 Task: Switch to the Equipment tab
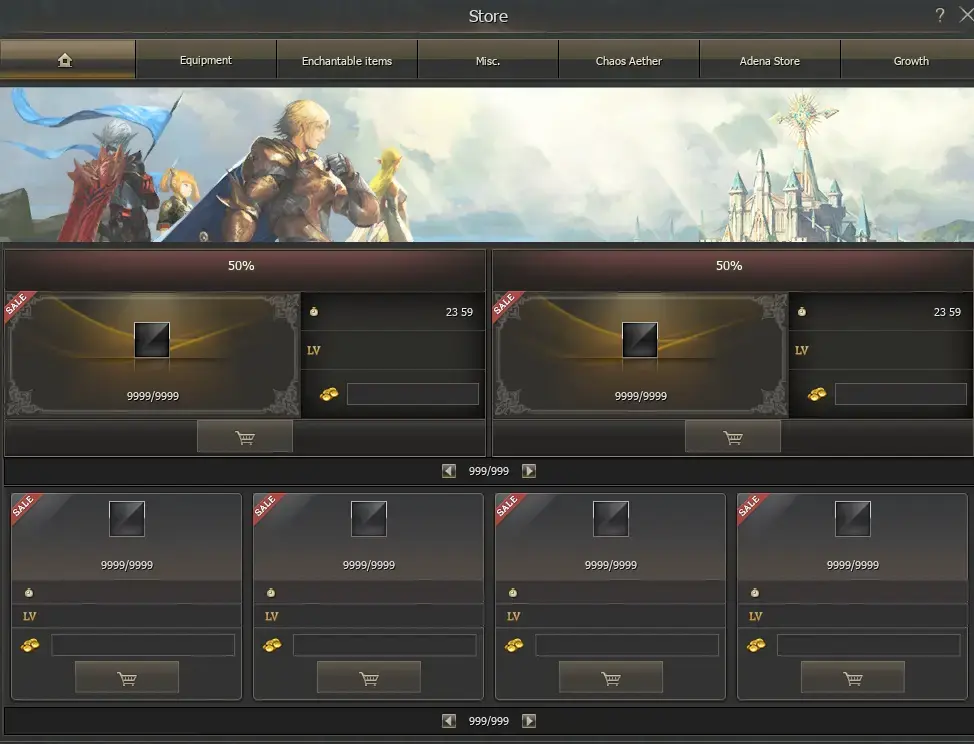tap(206, 60)
